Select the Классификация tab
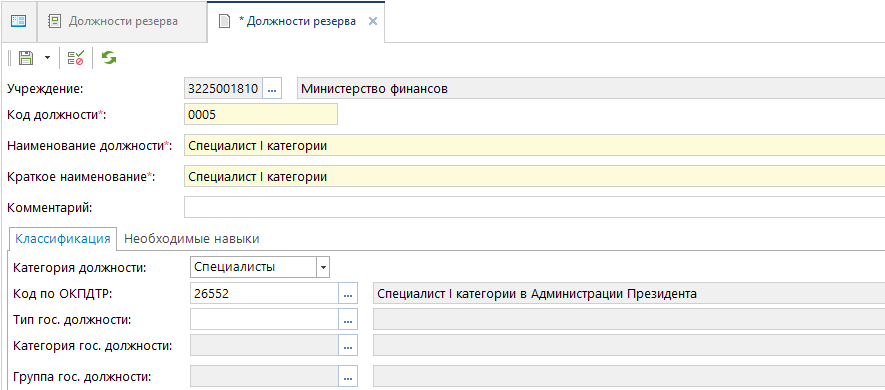Image resolution: width=885 pixels, height=390 pixels. tap(63, 239)
